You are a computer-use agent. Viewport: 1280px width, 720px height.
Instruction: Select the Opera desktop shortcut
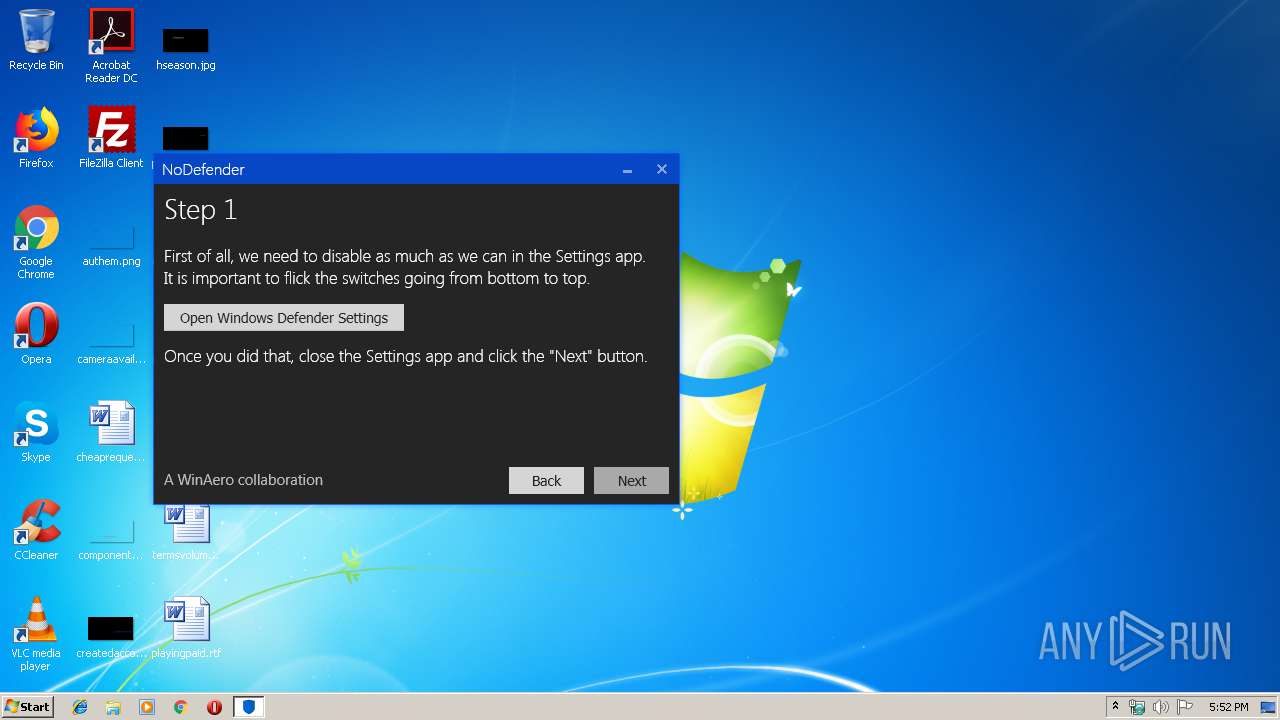(x=36, y=334)
